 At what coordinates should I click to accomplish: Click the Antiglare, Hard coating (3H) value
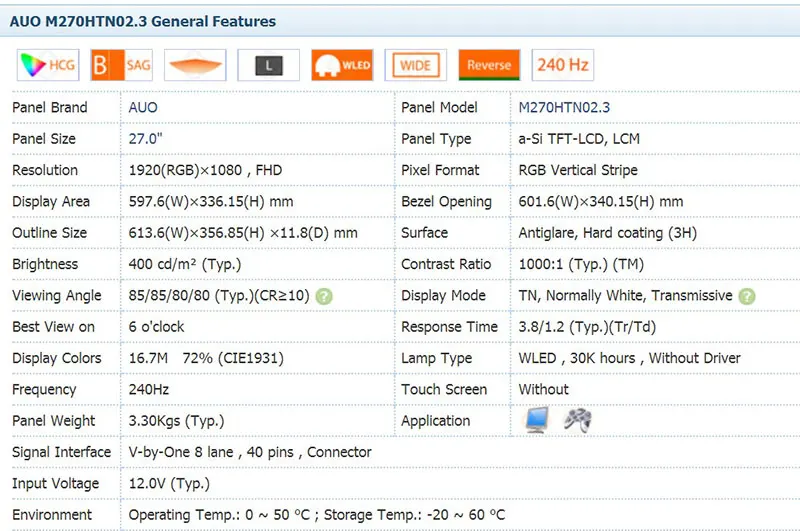click(x=608, y=233)
